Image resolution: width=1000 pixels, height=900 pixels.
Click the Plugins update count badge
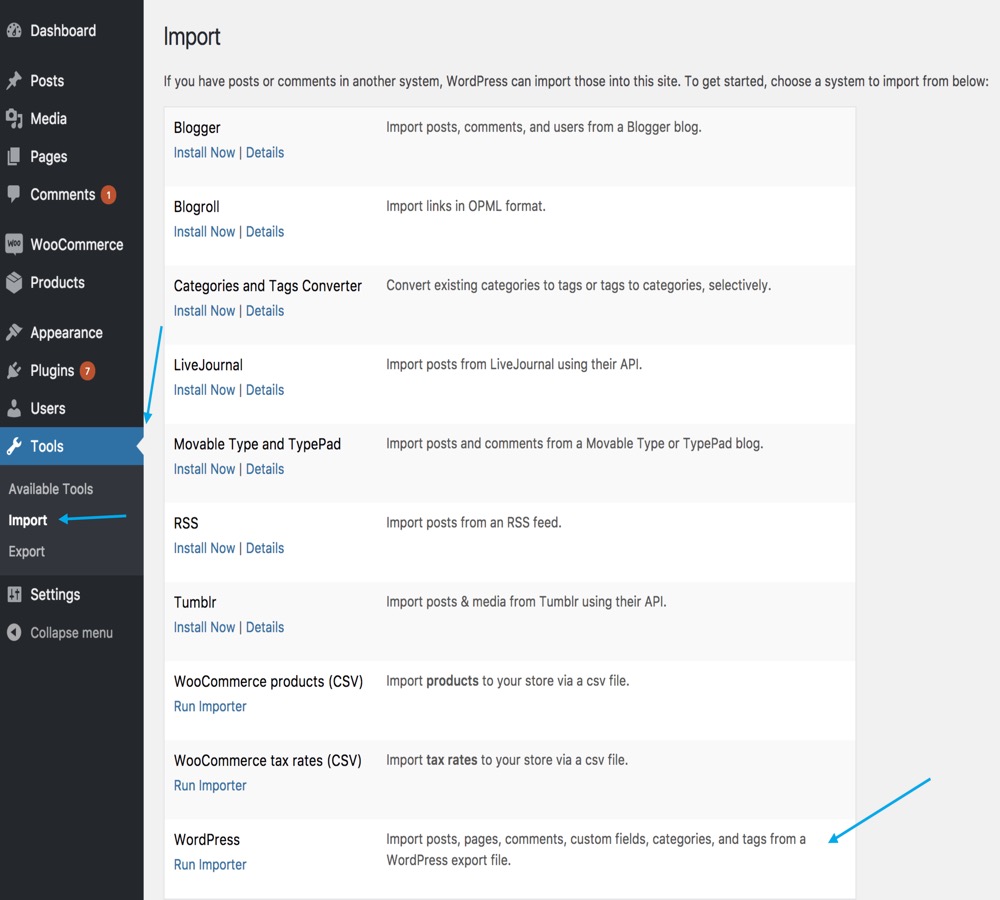click(87, 371)
